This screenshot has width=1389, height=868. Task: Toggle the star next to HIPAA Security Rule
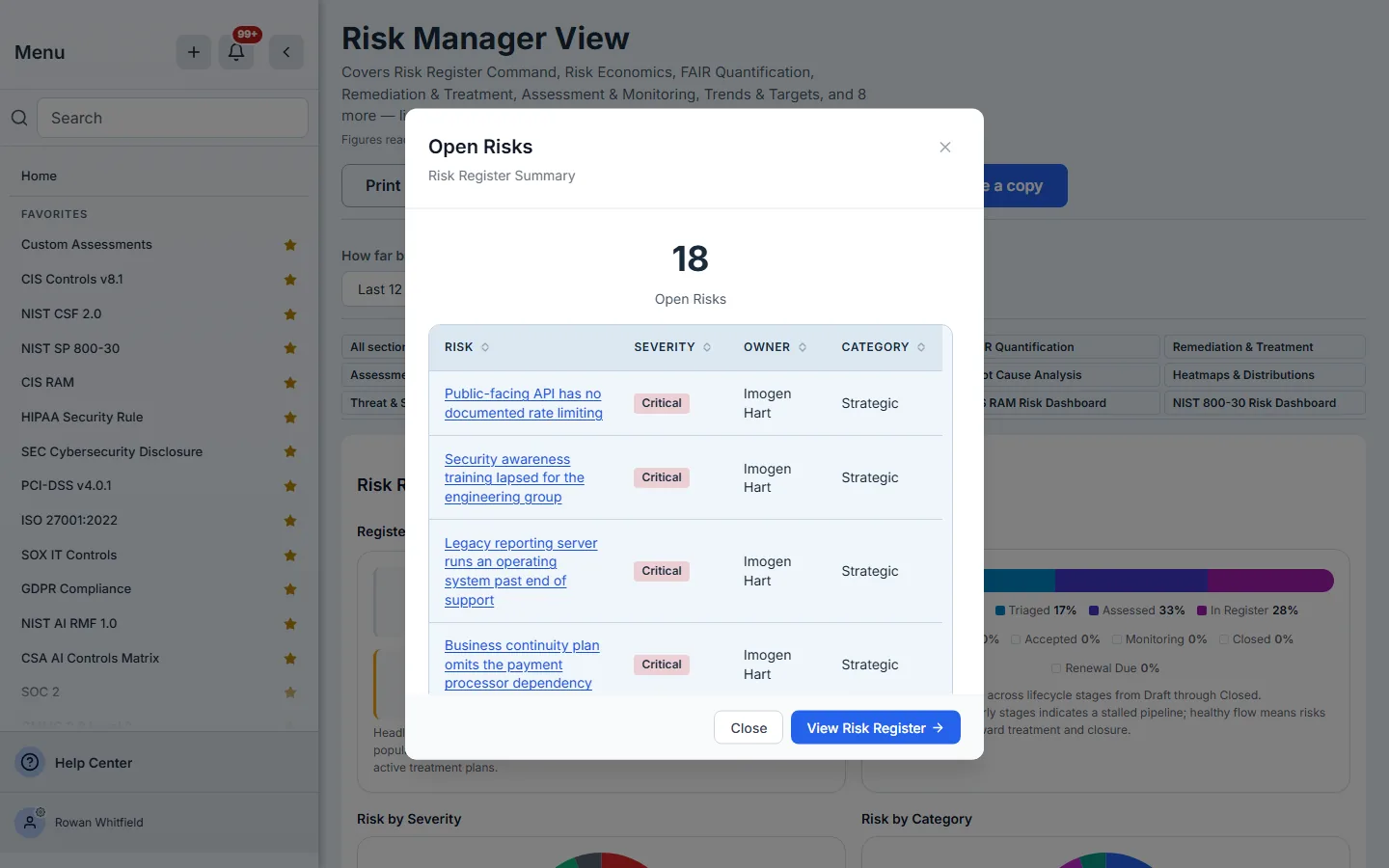tap(290, 418)
